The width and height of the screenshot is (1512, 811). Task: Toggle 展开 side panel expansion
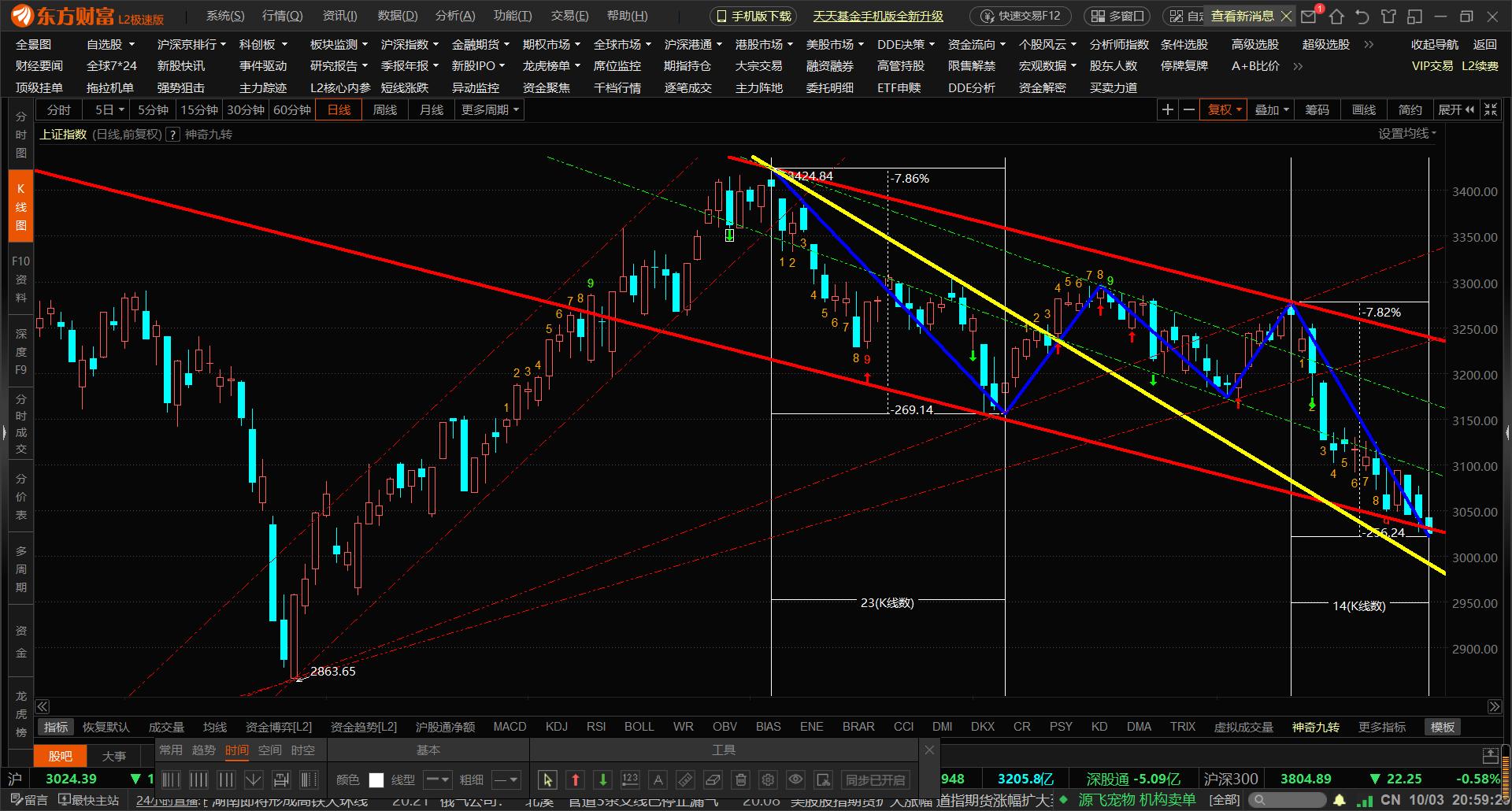click(1456, 109)
